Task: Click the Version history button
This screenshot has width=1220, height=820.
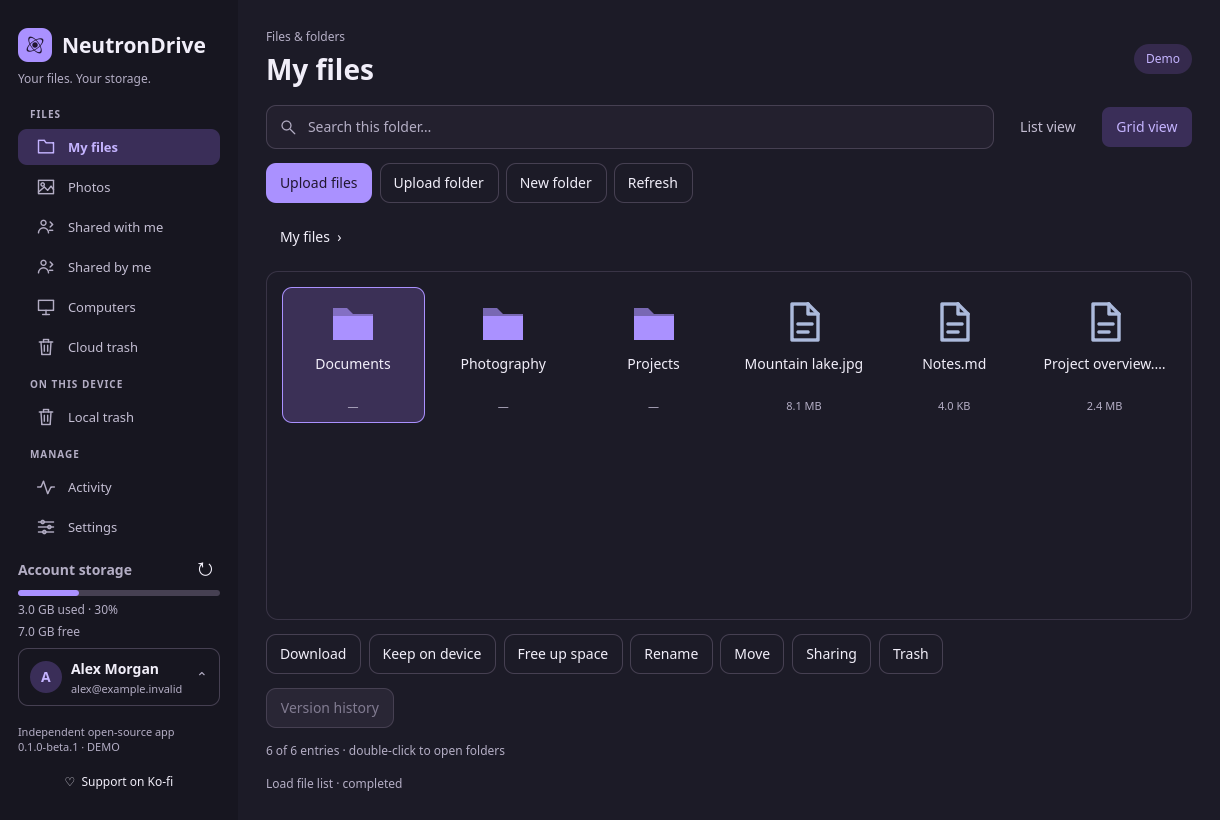Action: [330, 708]
